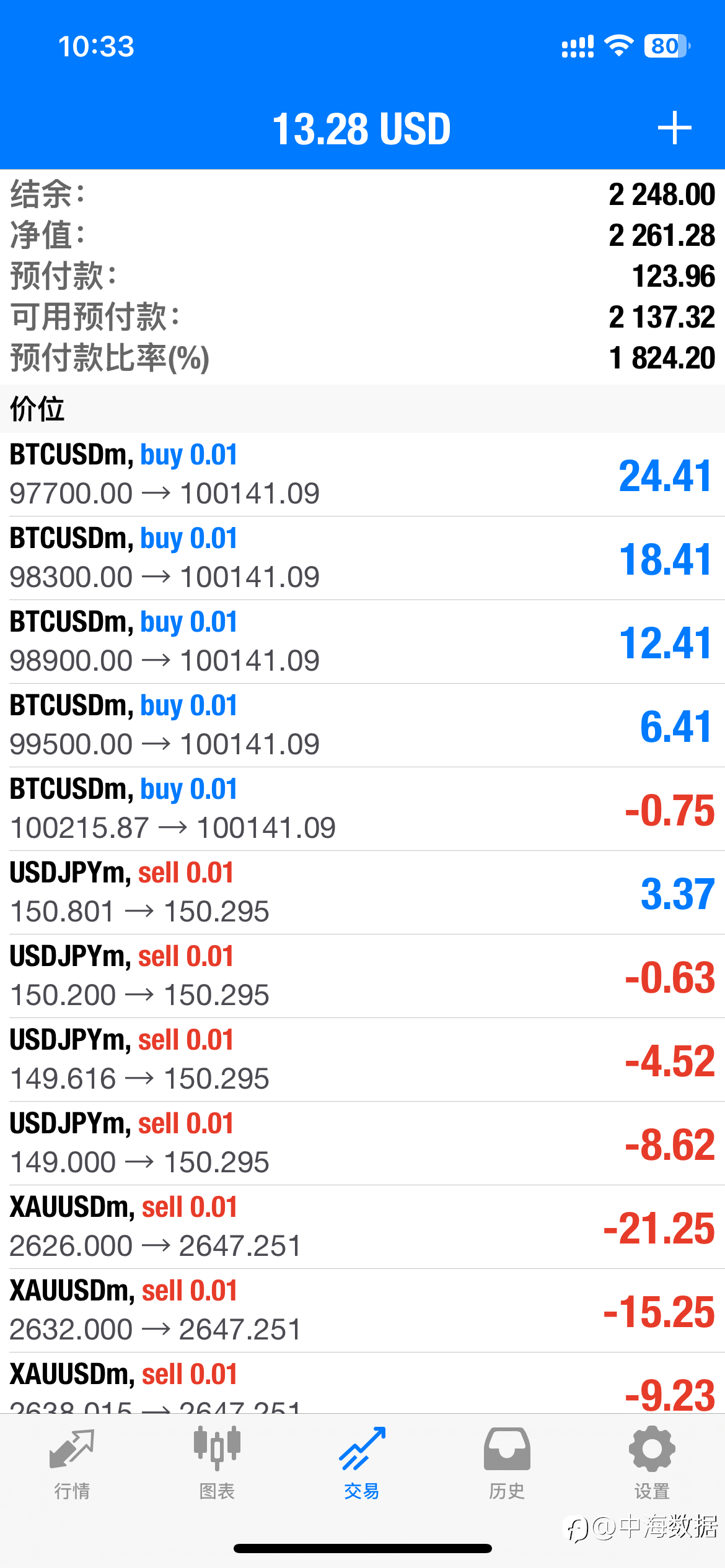Tap the Wi-Fi icon in status bar
The image size is (725, 1568).
pos(618,46)
